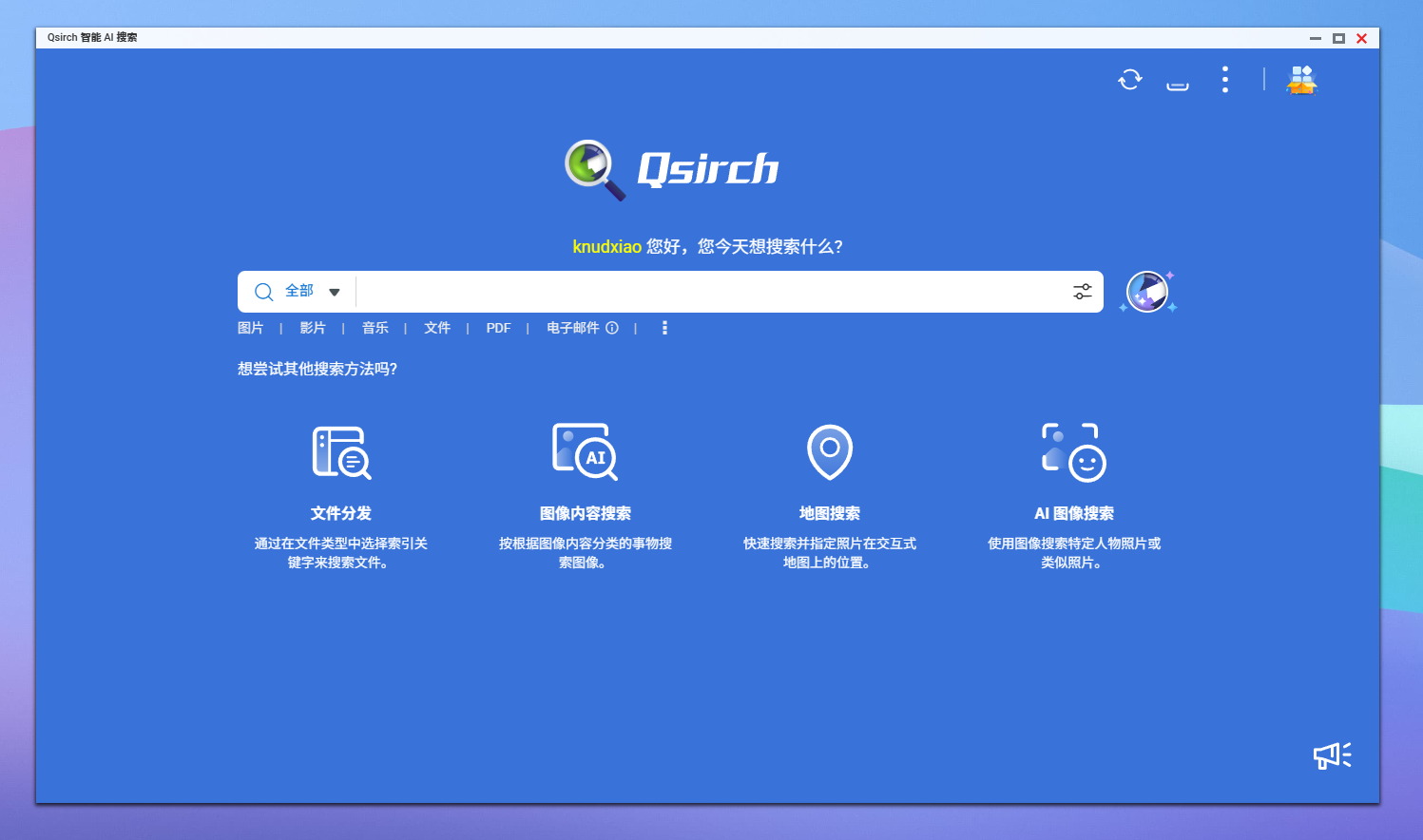
Task: Click the colorful user community icon
Action: pyautogui.click(x=1301, y=80)
